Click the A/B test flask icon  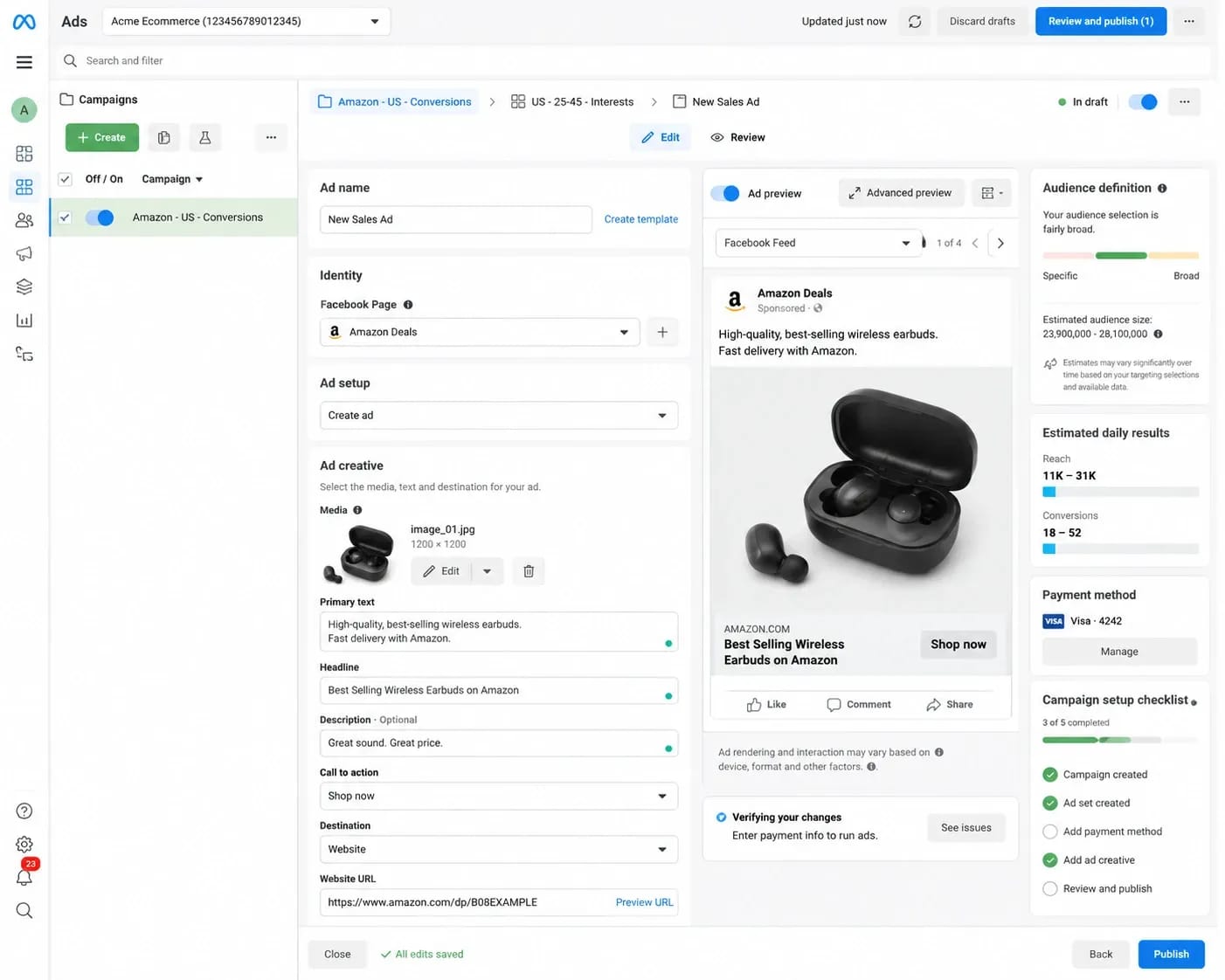[x=204, y=137]
